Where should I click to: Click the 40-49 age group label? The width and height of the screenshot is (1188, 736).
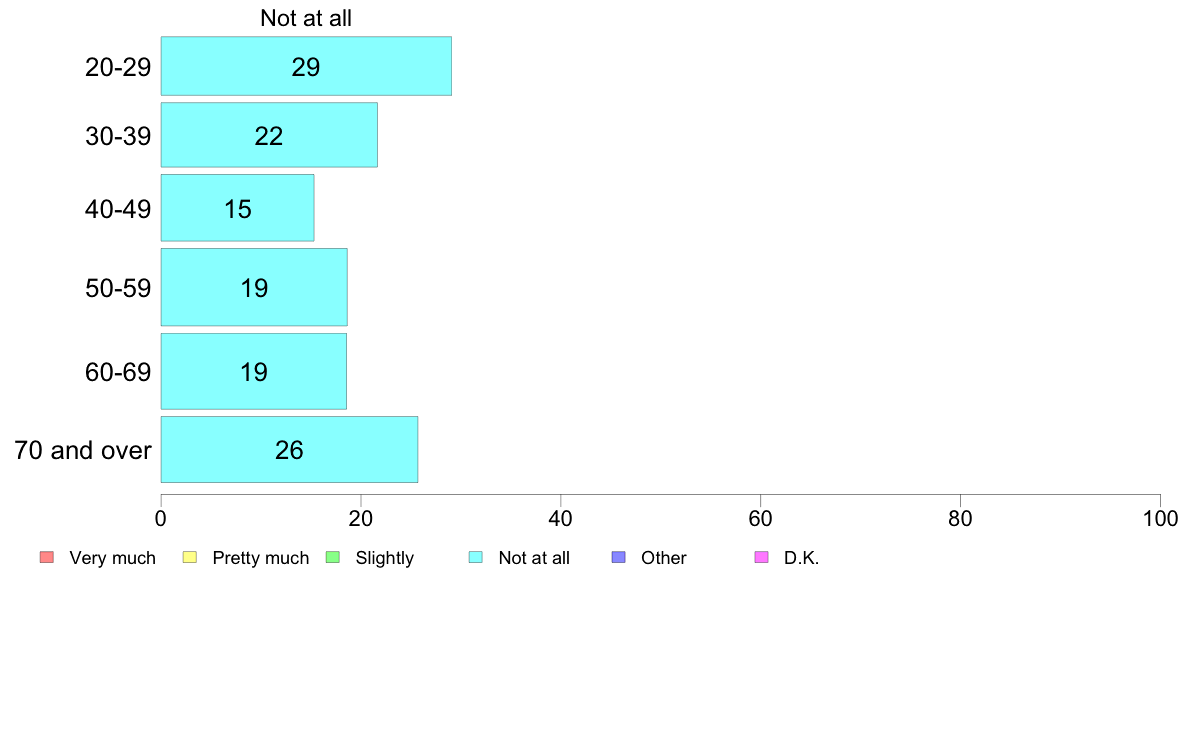[118, 208]
